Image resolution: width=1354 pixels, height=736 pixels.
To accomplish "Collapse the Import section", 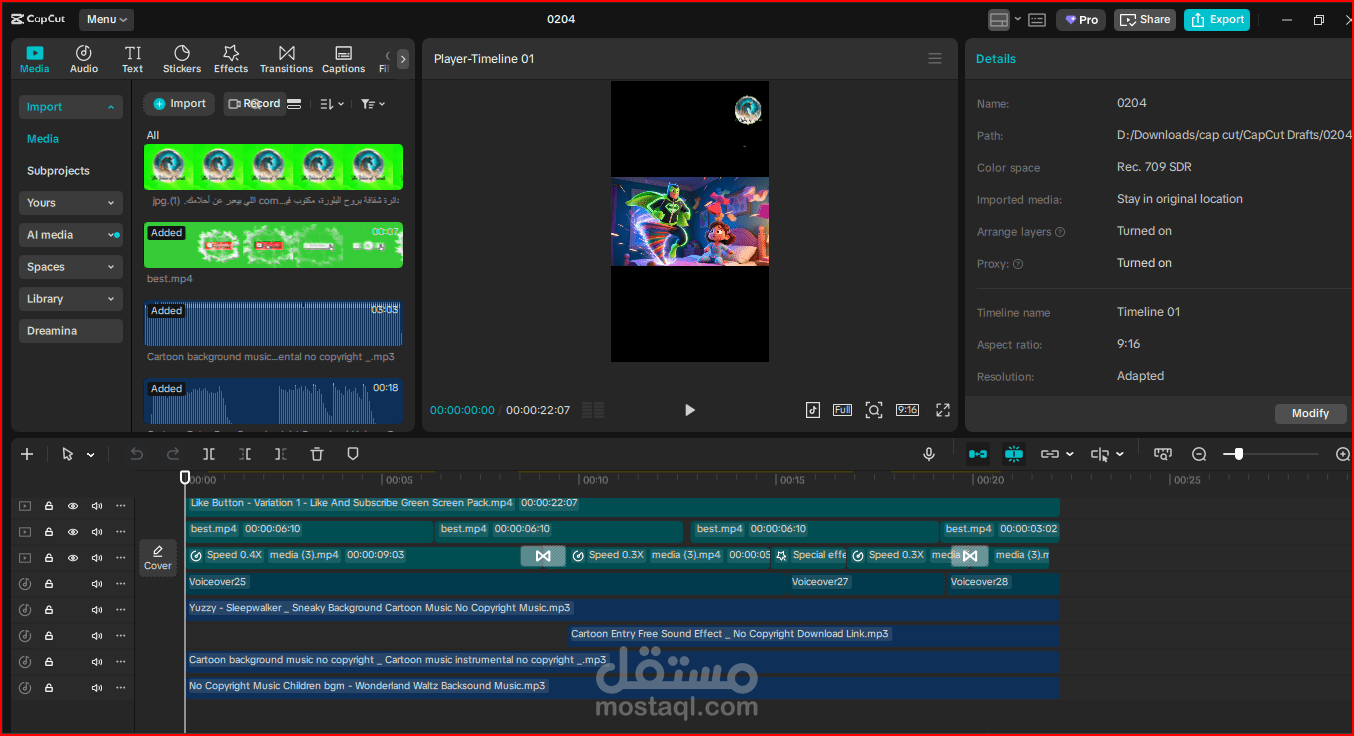I will click(x=71, y=107).
